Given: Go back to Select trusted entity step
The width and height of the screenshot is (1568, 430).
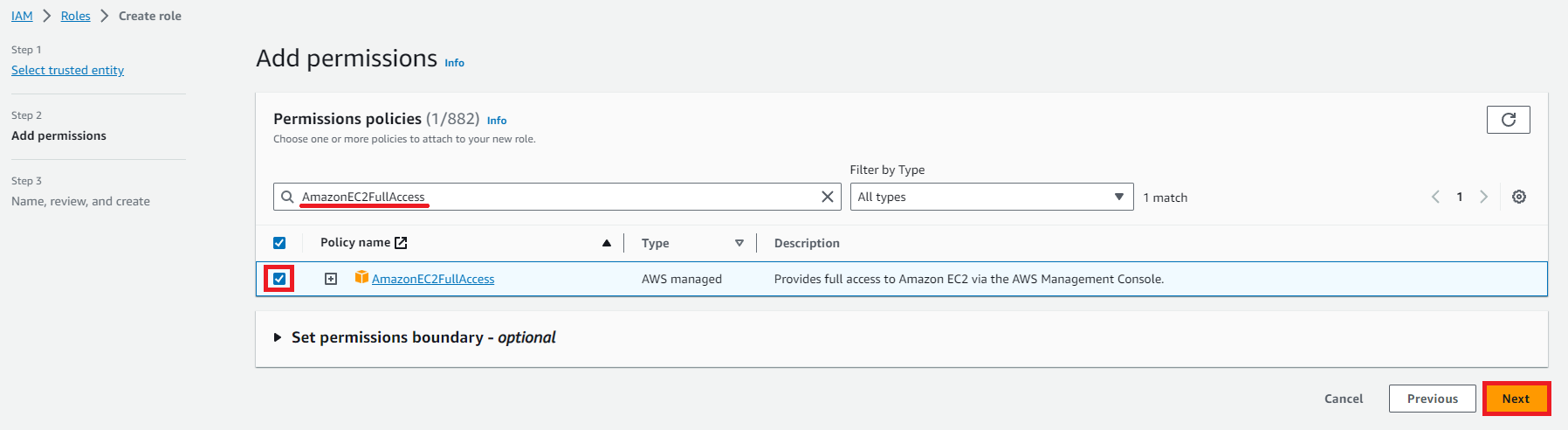Looking at the screenshot, I should pos(67,70).
